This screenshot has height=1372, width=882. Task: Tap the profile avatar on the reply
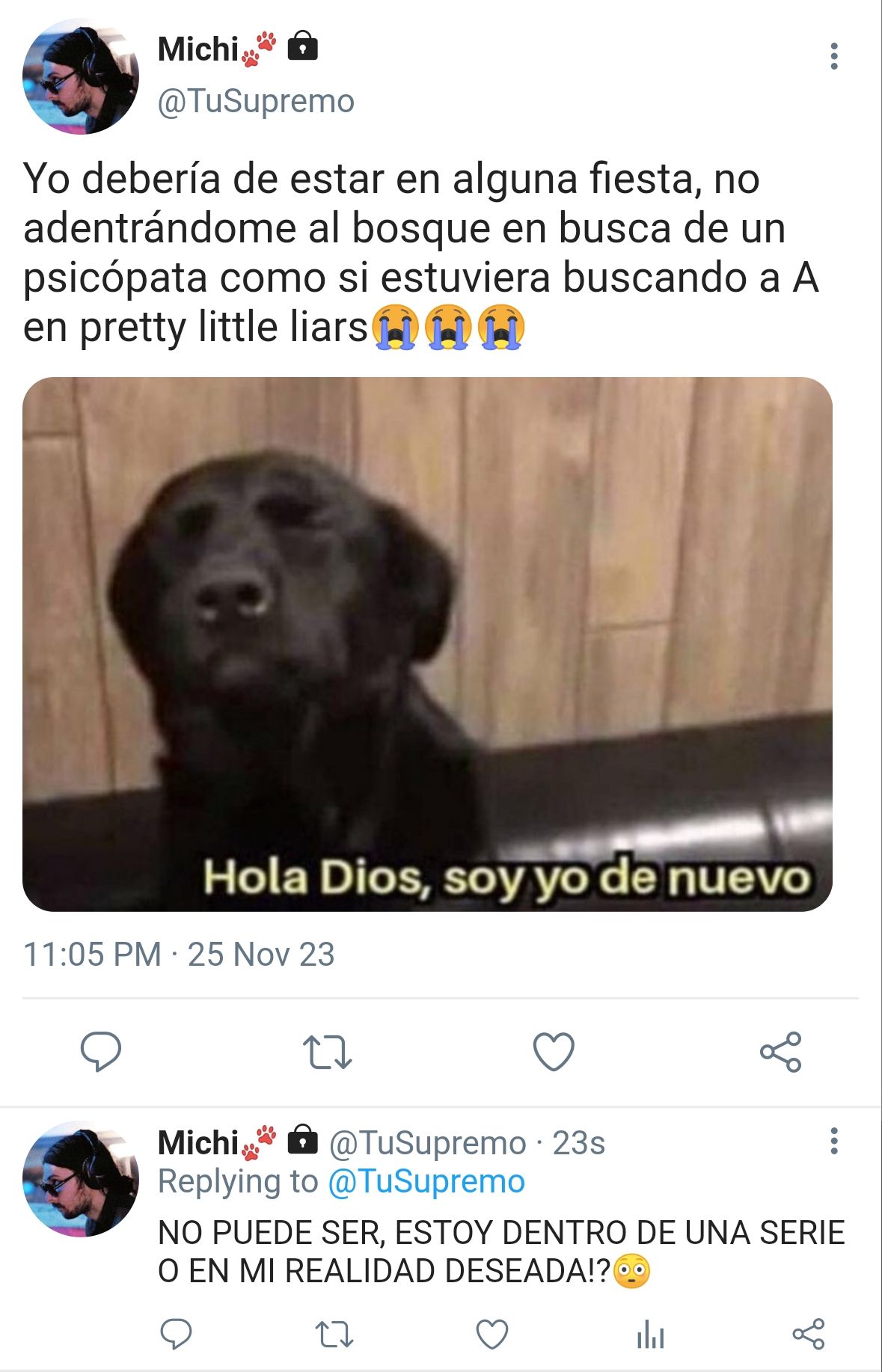coord(81,1179)
